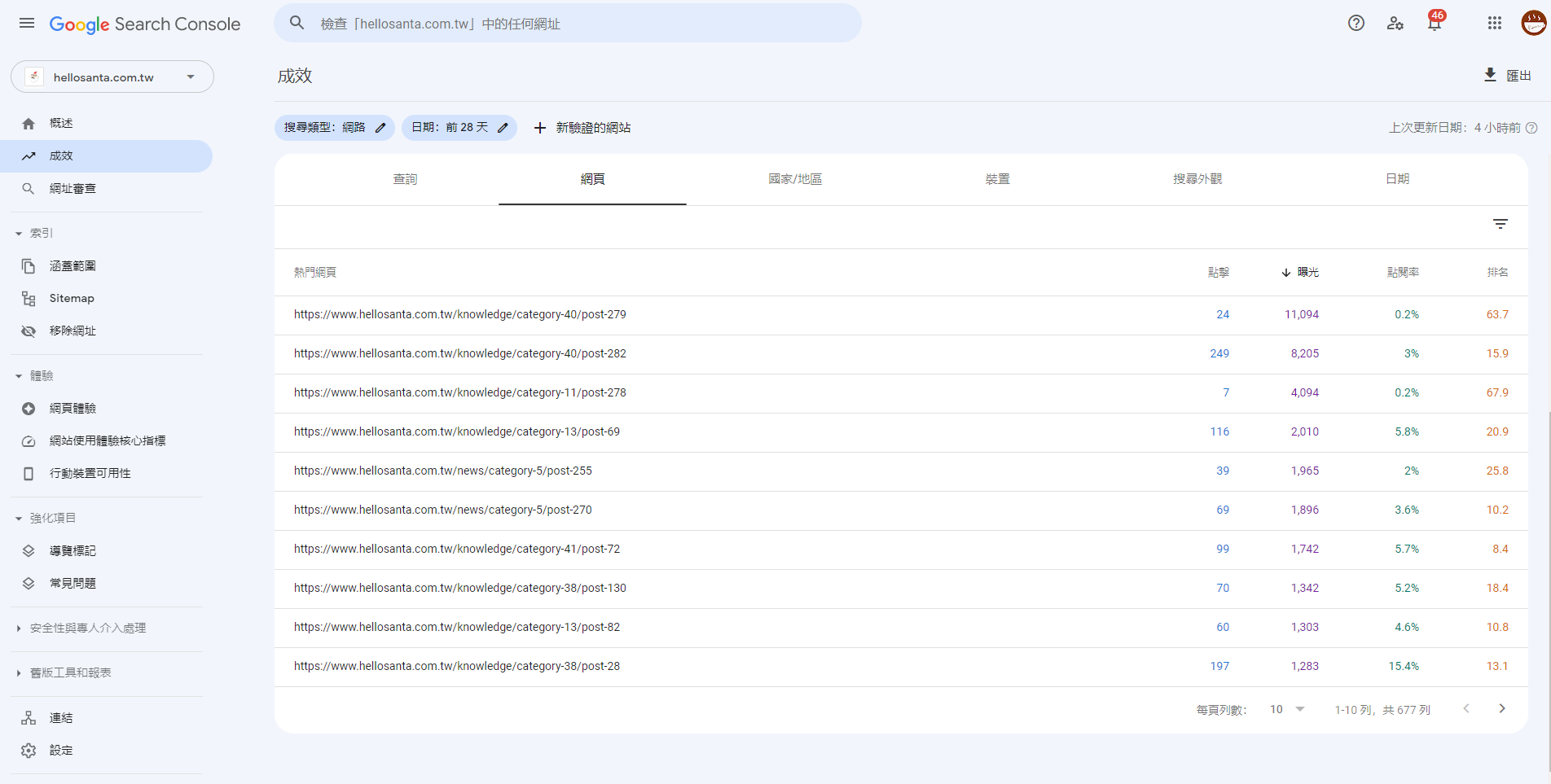1551x784 pixels.
Task: Click the core web vitals gauge icon
Action: click(29, 441)
